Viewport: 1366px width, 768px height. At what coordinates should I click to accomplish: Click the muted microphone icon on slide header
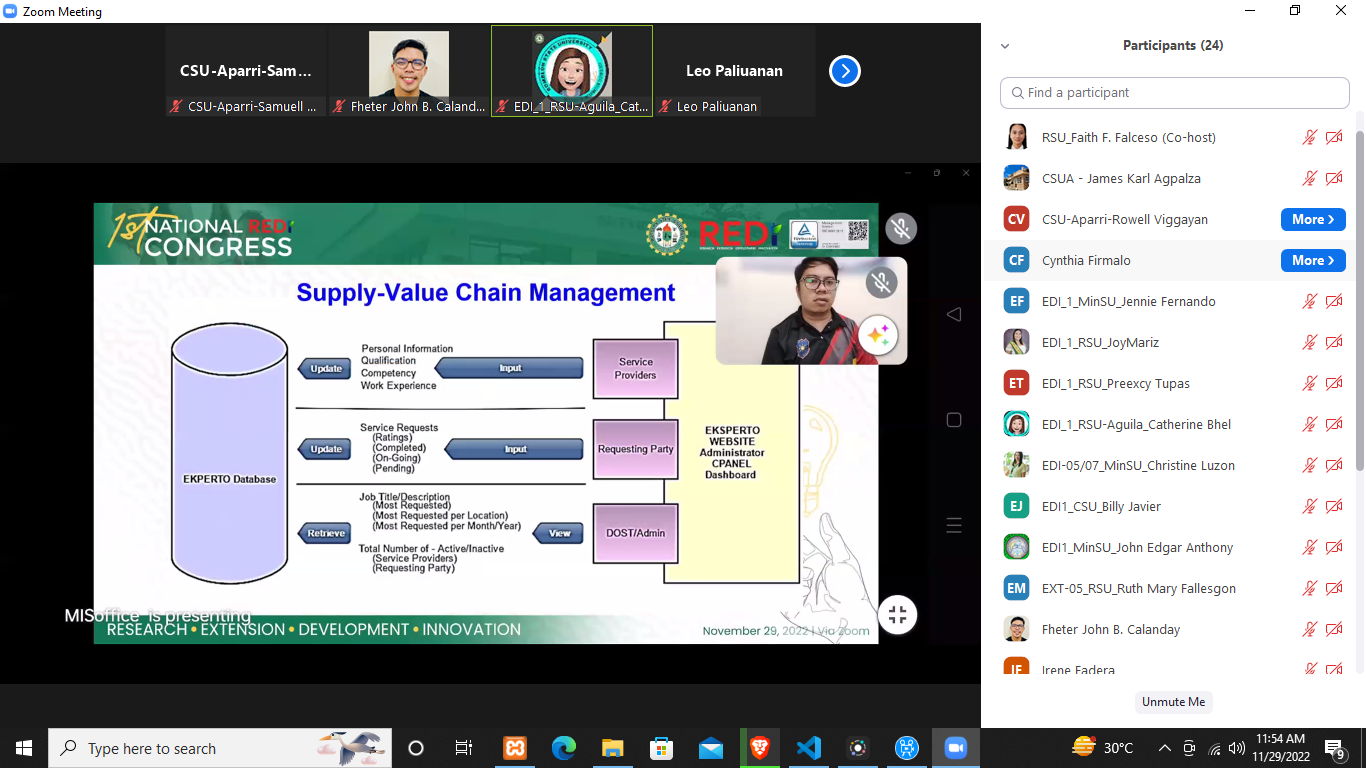tap(901, 229)
